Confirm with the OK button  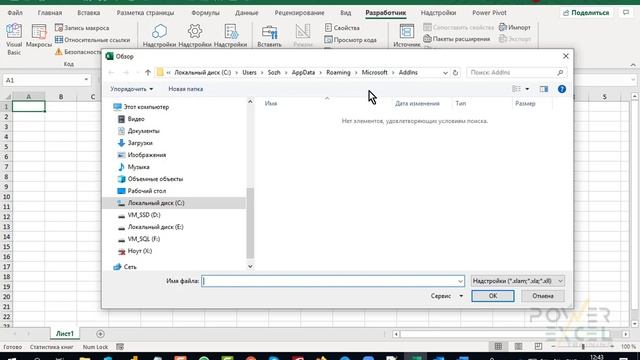click(x=493, y=296)
